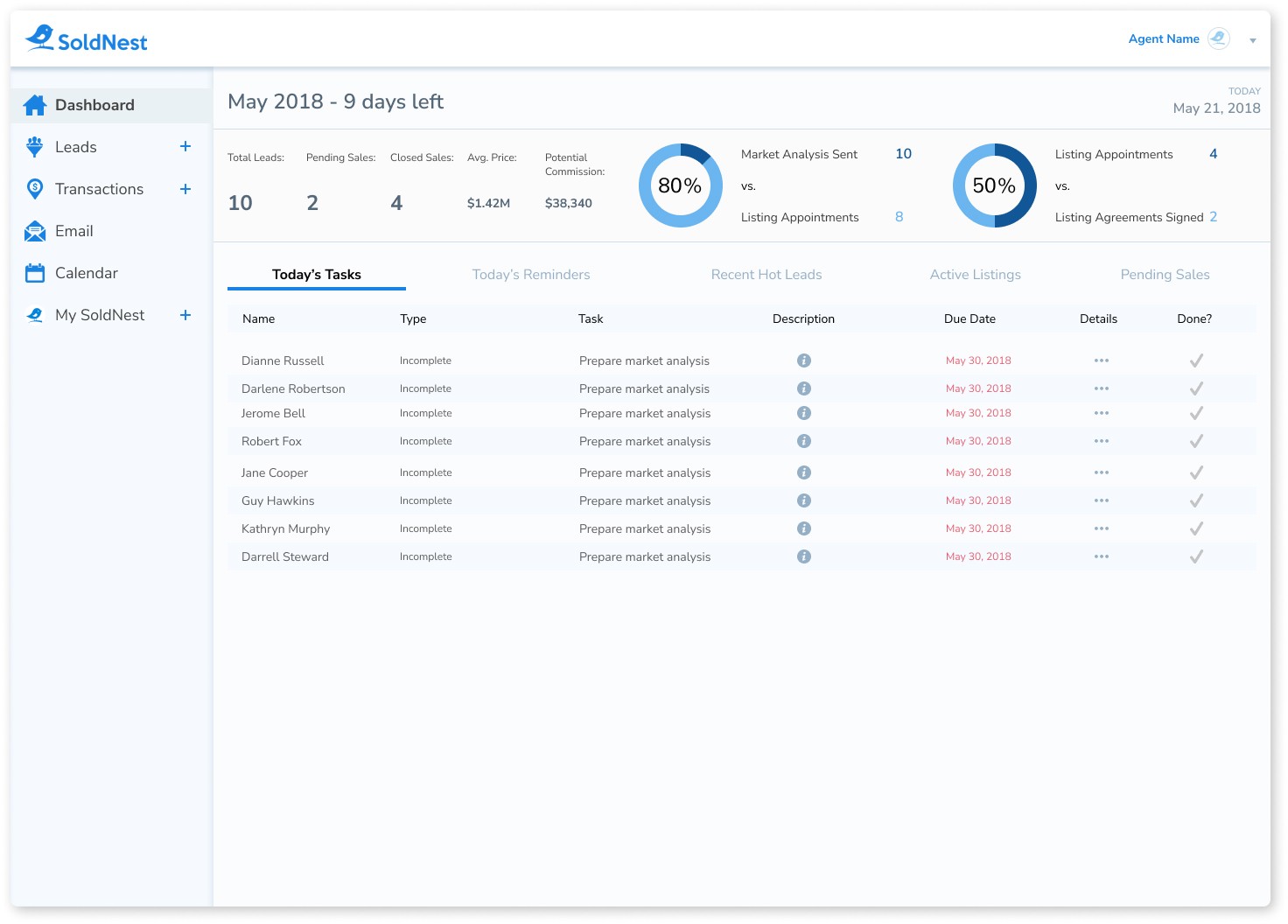Image resolution: width=1288 pixels, height=924 pixels.
Task: Click the Calendar icon in sidebar
Action: tap(35, 273)
